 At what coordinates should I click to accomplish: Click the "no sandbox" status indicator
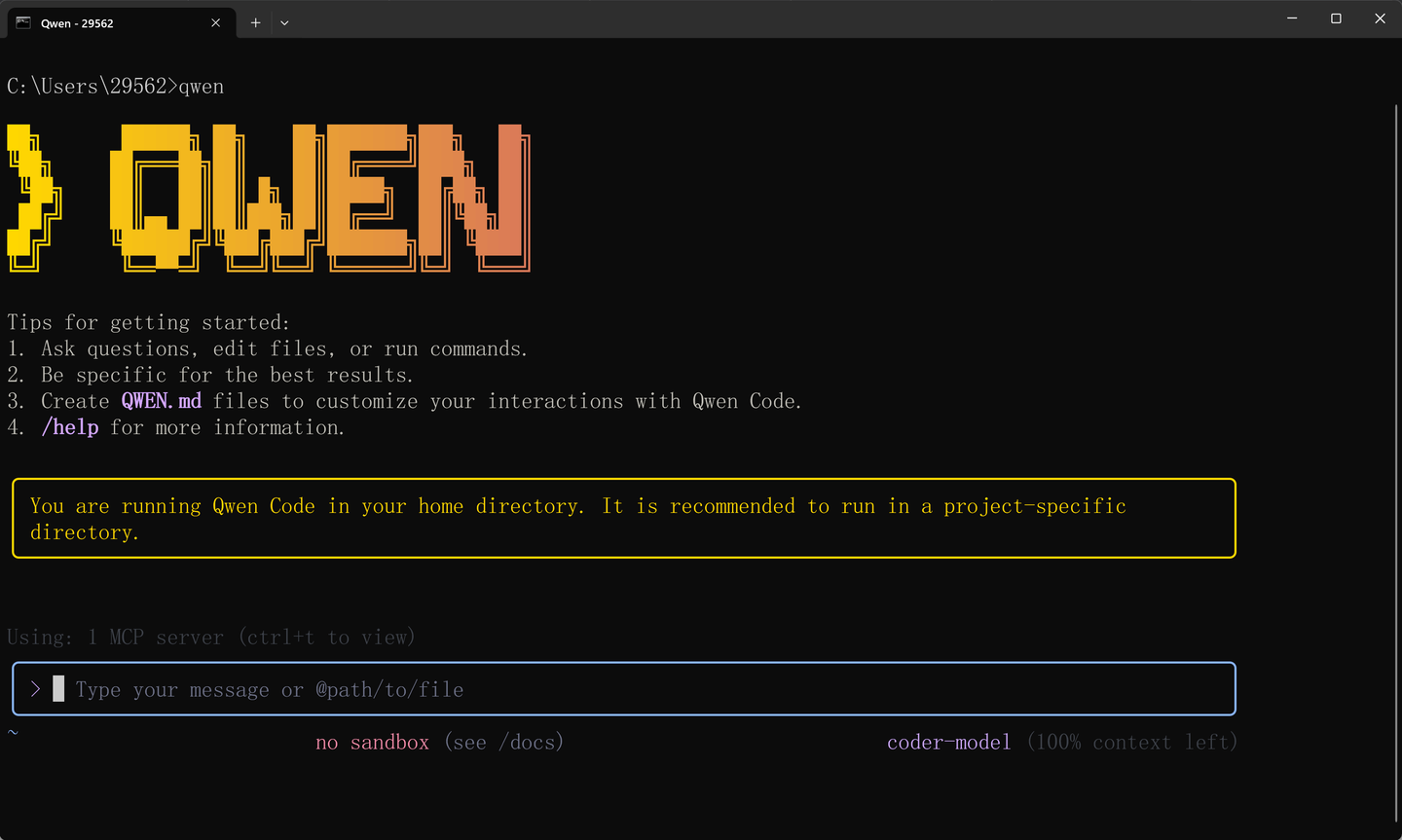(x=372, y=742)
